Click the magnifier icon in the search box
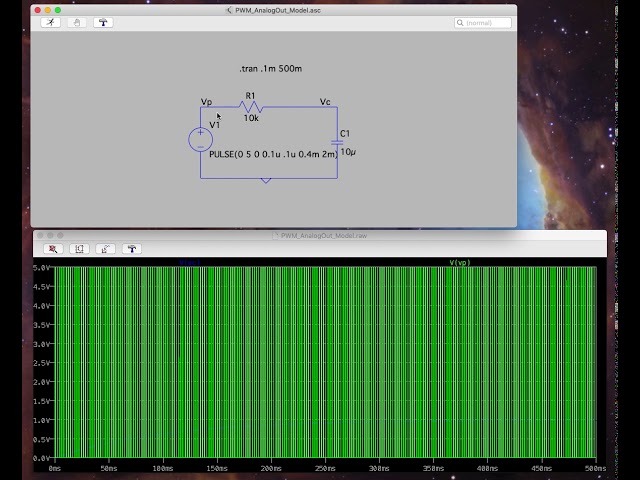The height and width of the screenshot is (480, 640). click(x=460, y=23)
